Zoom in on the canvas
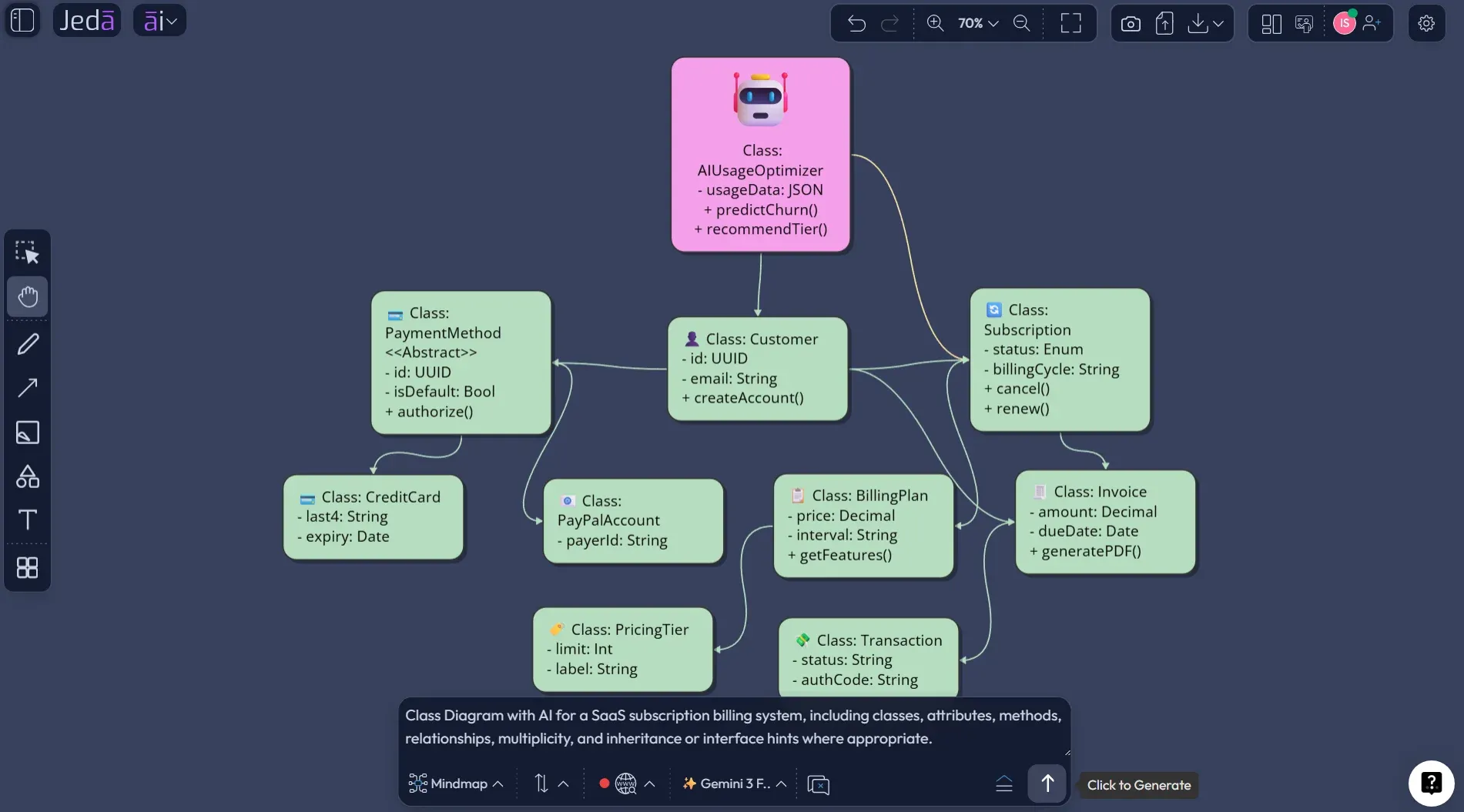 pyautogui.click(x=935, y=23)
